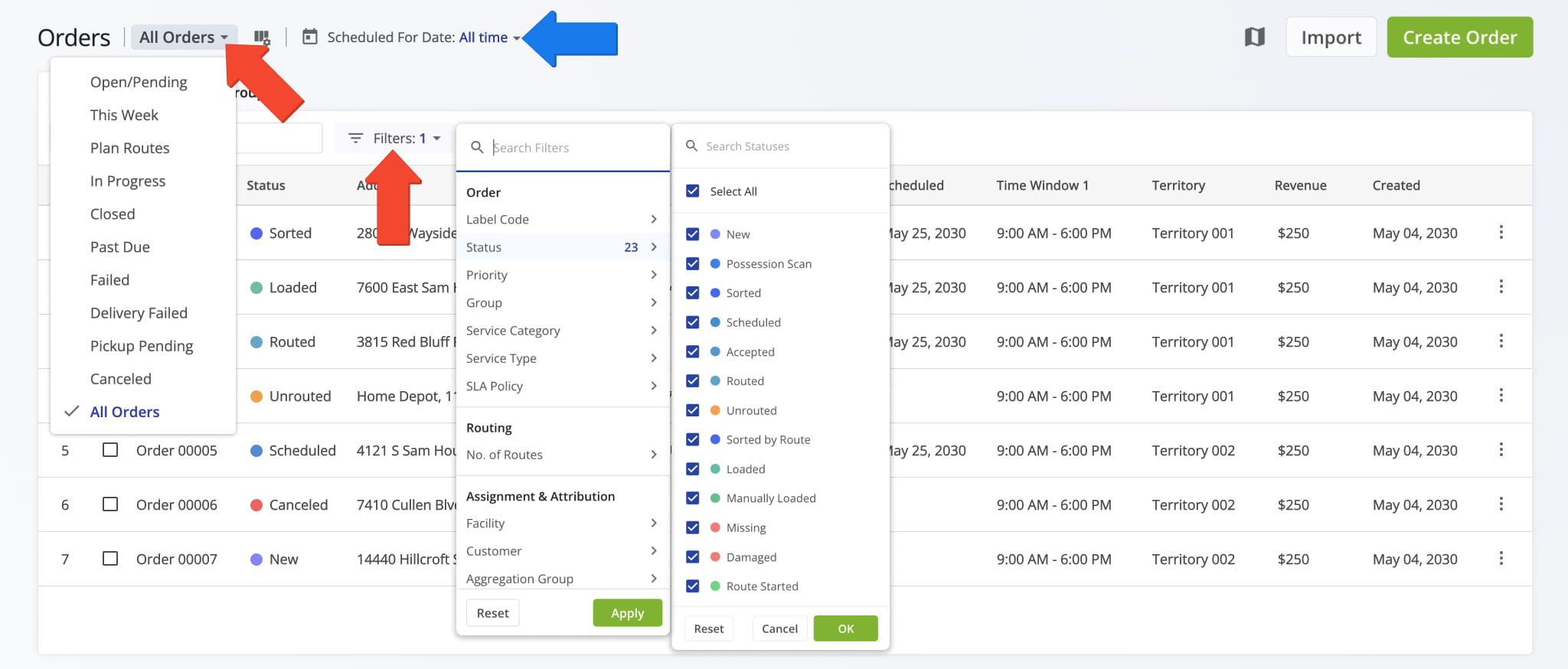Choose Past Due from the orders view list

click(x=120, y=247)
